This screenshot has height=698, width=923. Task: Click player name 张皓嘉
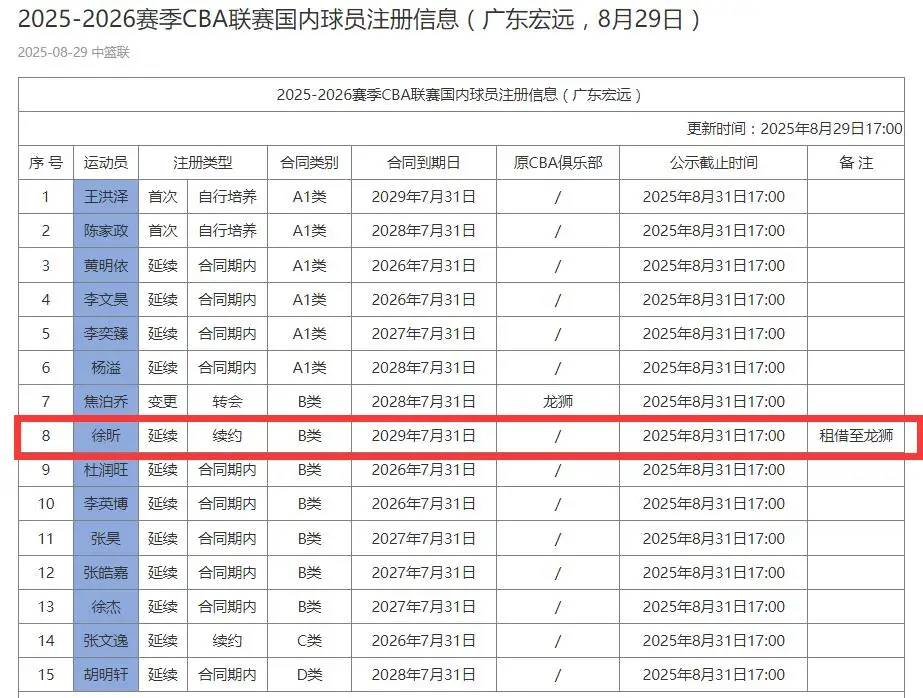(105, 573)
